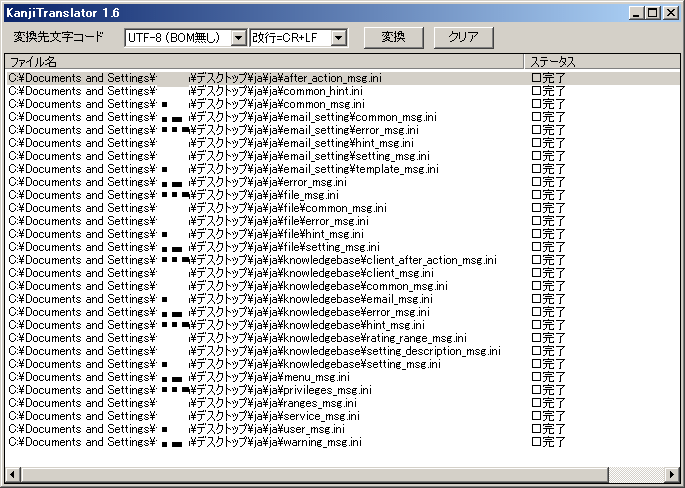Click the 変換 convert button
Screen dimensions: 685x488
[x=393, y=37]
